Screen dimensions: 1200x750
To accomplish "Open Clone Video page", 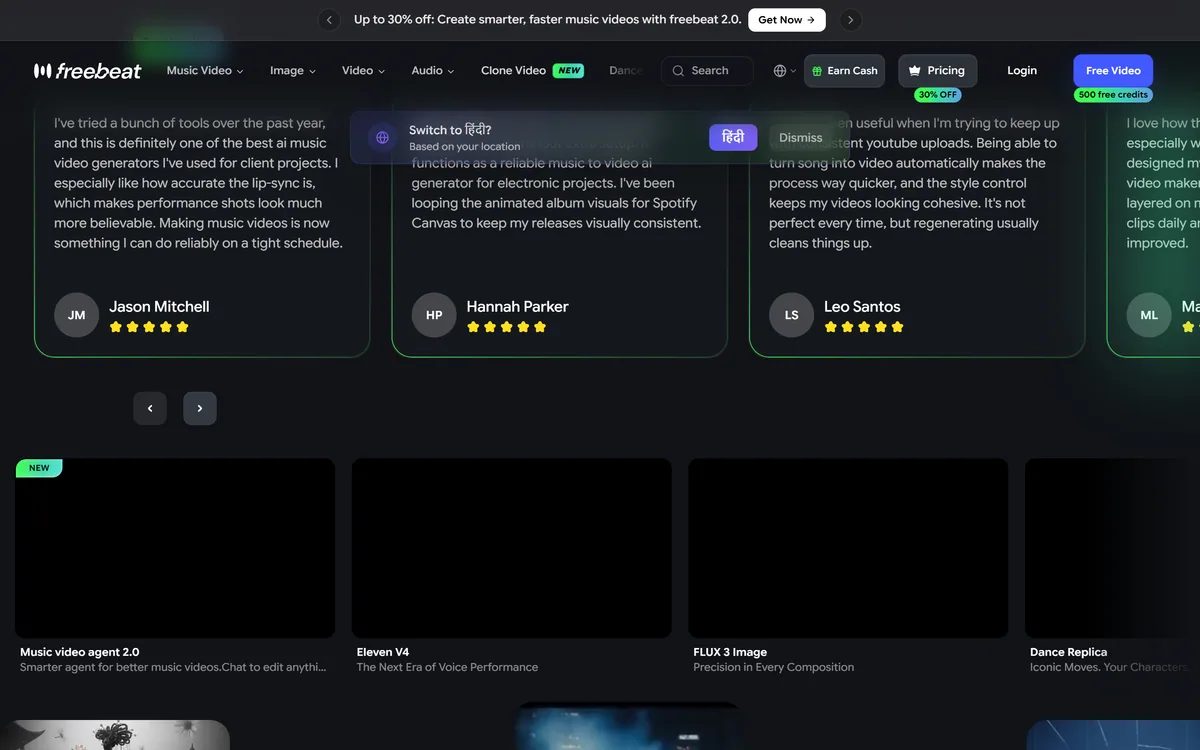I will pos(513,71).
